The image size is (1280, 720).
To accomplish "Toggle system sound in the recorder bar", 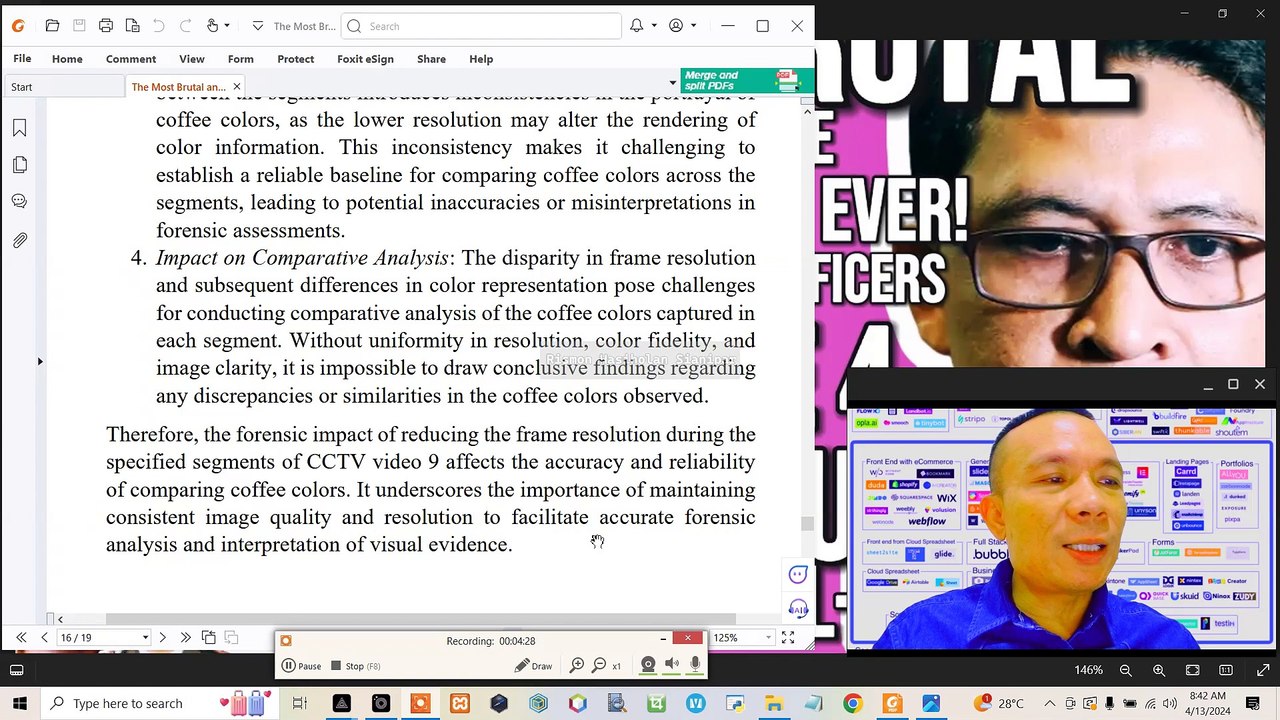I will (672, 665).
